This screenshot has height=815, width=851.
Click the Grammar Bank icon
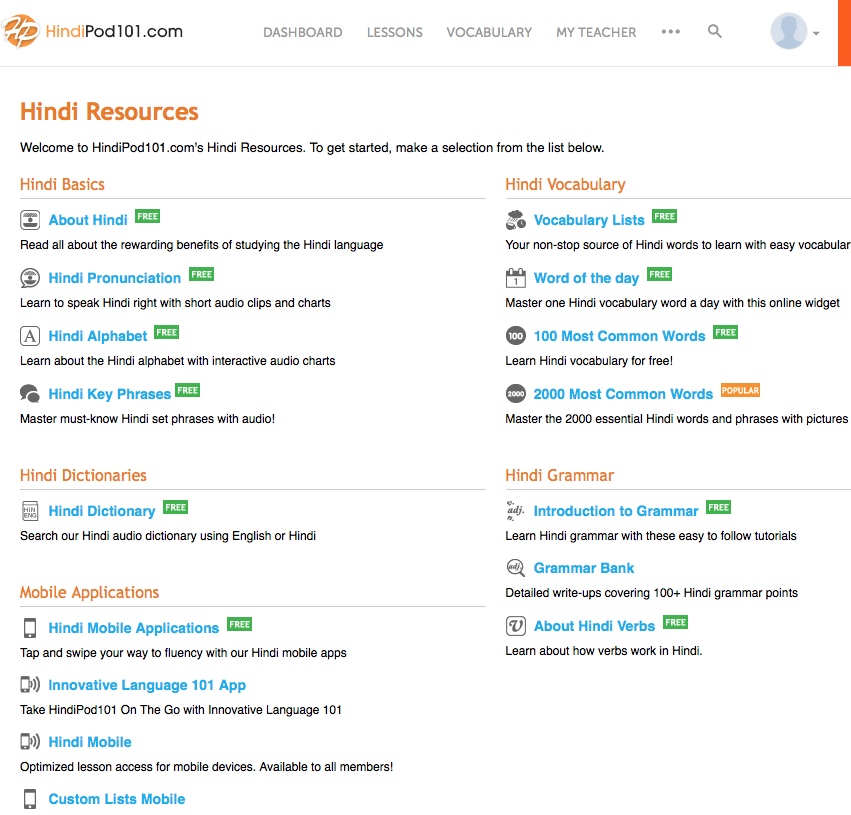pyautogui.click(x=515, y=568)
